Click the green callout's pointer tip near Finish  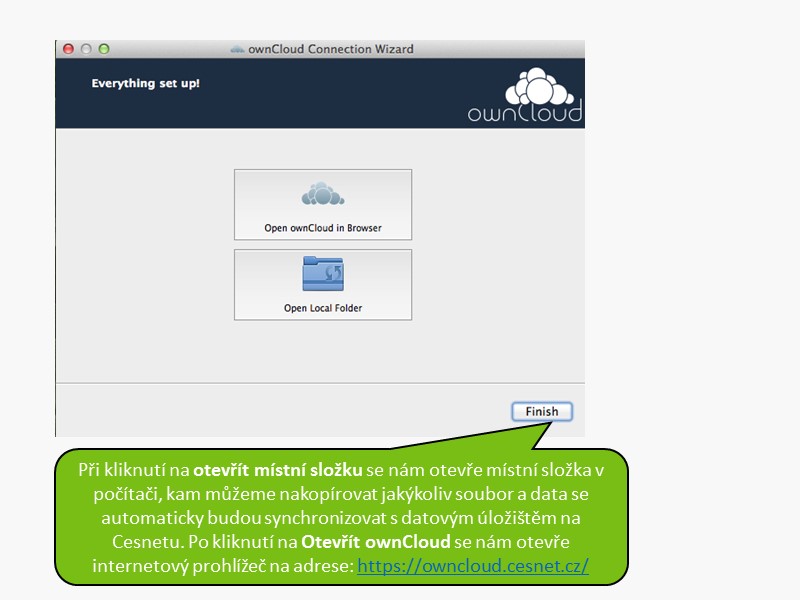coord(548,423)
